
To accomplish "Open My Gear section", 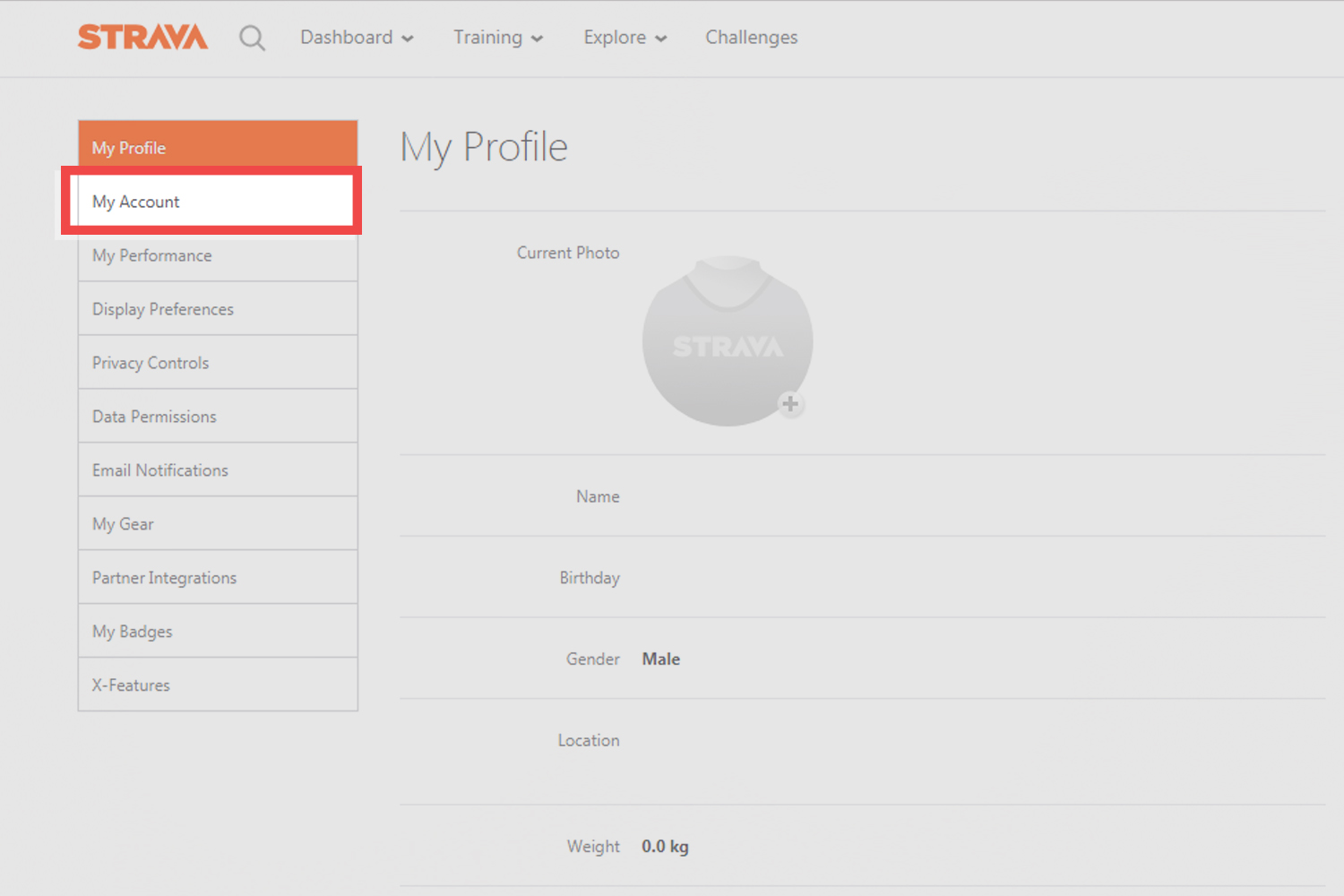I will [x=218, y=524].
